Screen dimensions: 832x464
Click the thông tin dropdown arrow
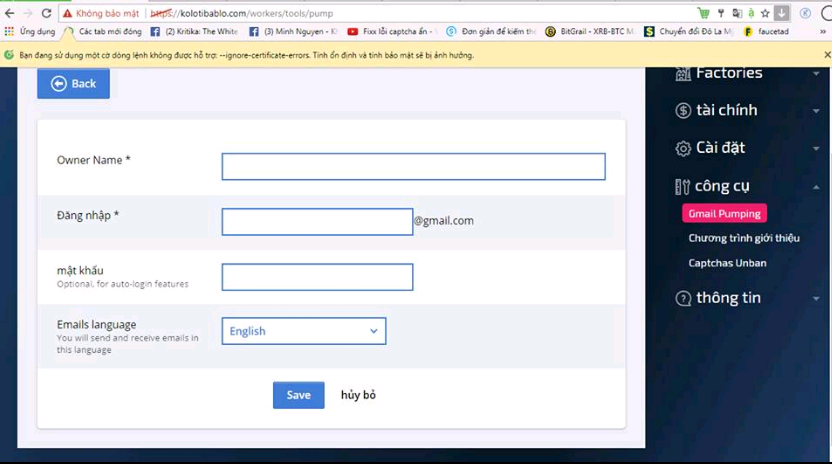[816, 299]
